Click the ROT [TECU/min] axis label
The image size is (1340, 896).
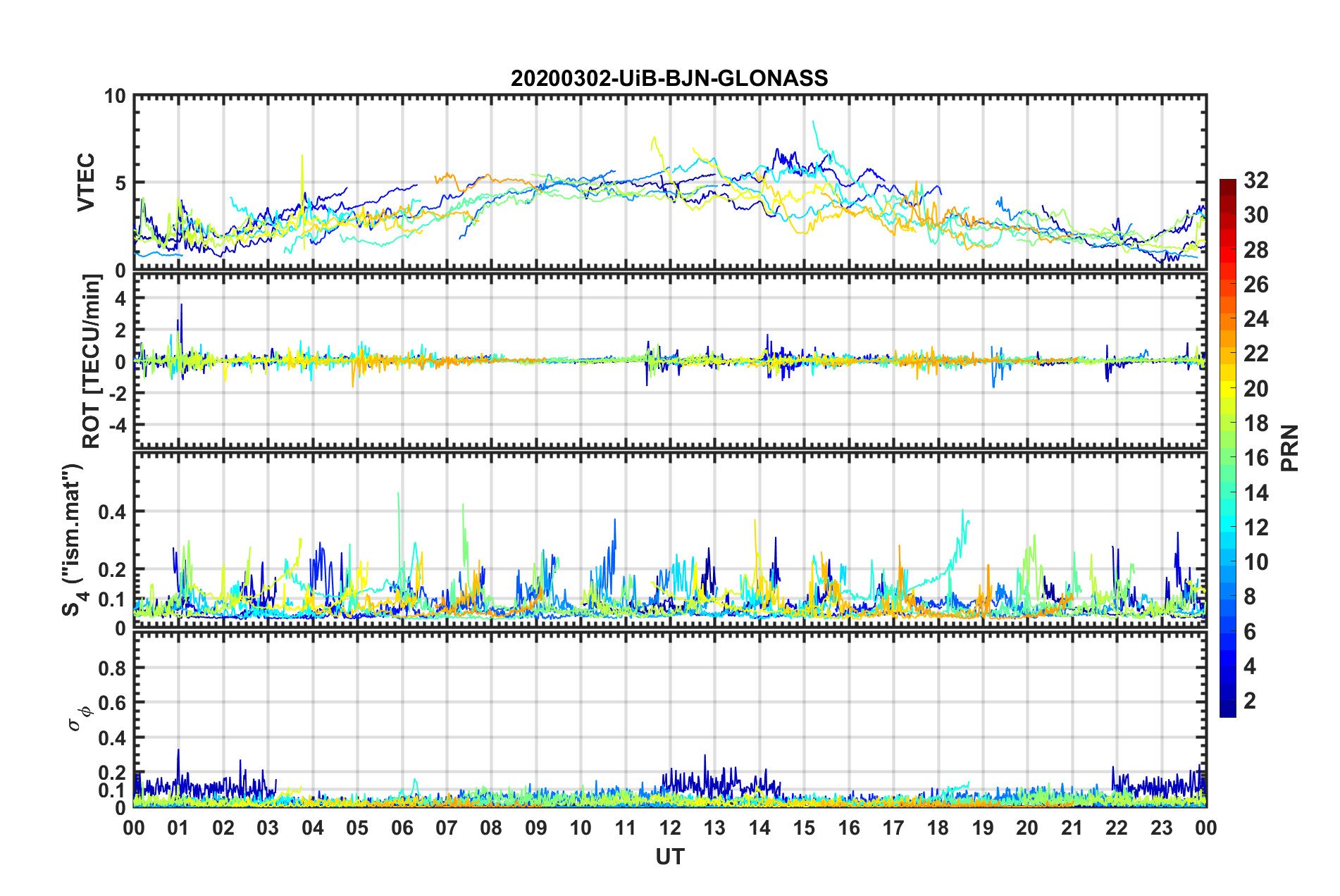coord(92,361)
